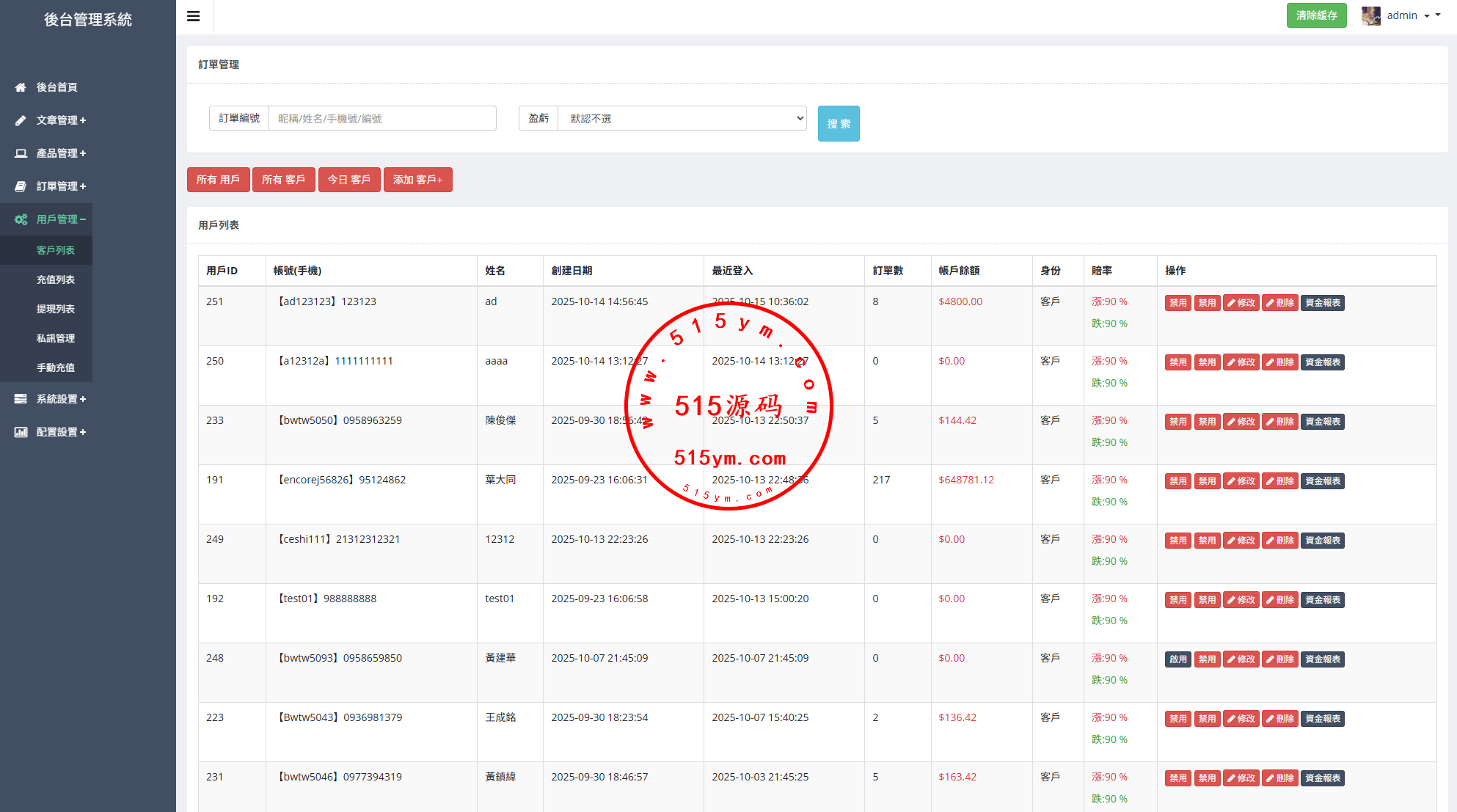Click the 配置設置 chart icon
The image size is (1457, 812).
[21, 432]
